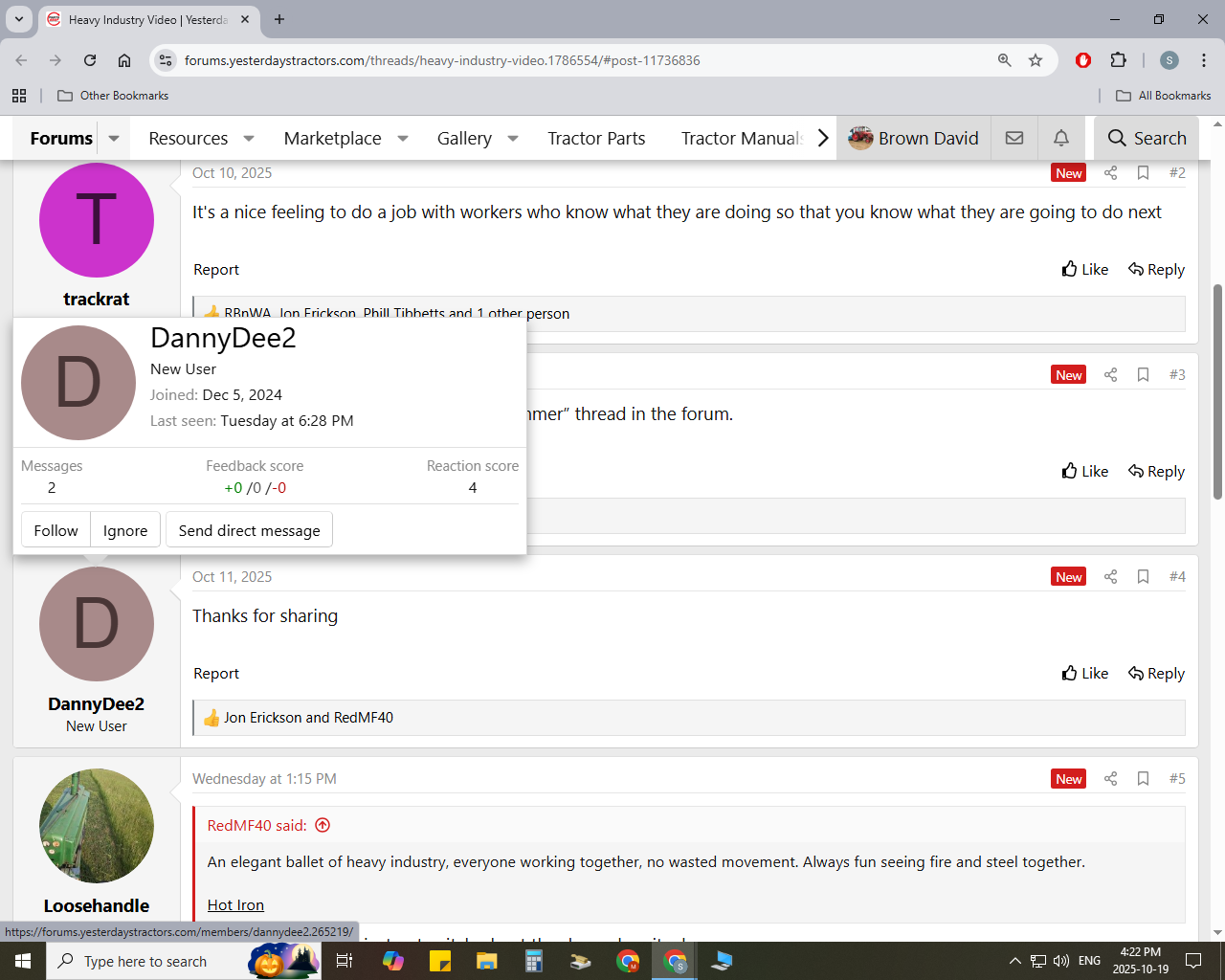Open DannyDee2 name in member card
Viewport: 1225px width, 980px height.
[223, 338]
